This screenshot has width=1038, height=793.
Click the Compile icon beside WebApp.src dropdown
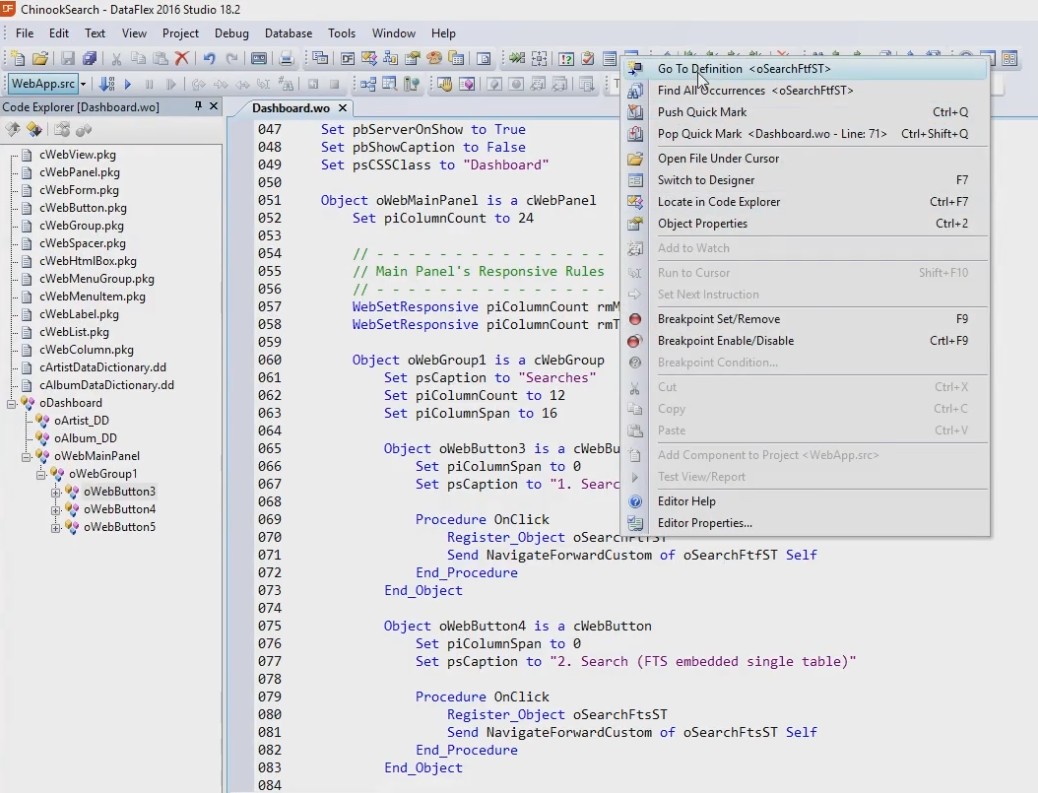tap(106, 85)
